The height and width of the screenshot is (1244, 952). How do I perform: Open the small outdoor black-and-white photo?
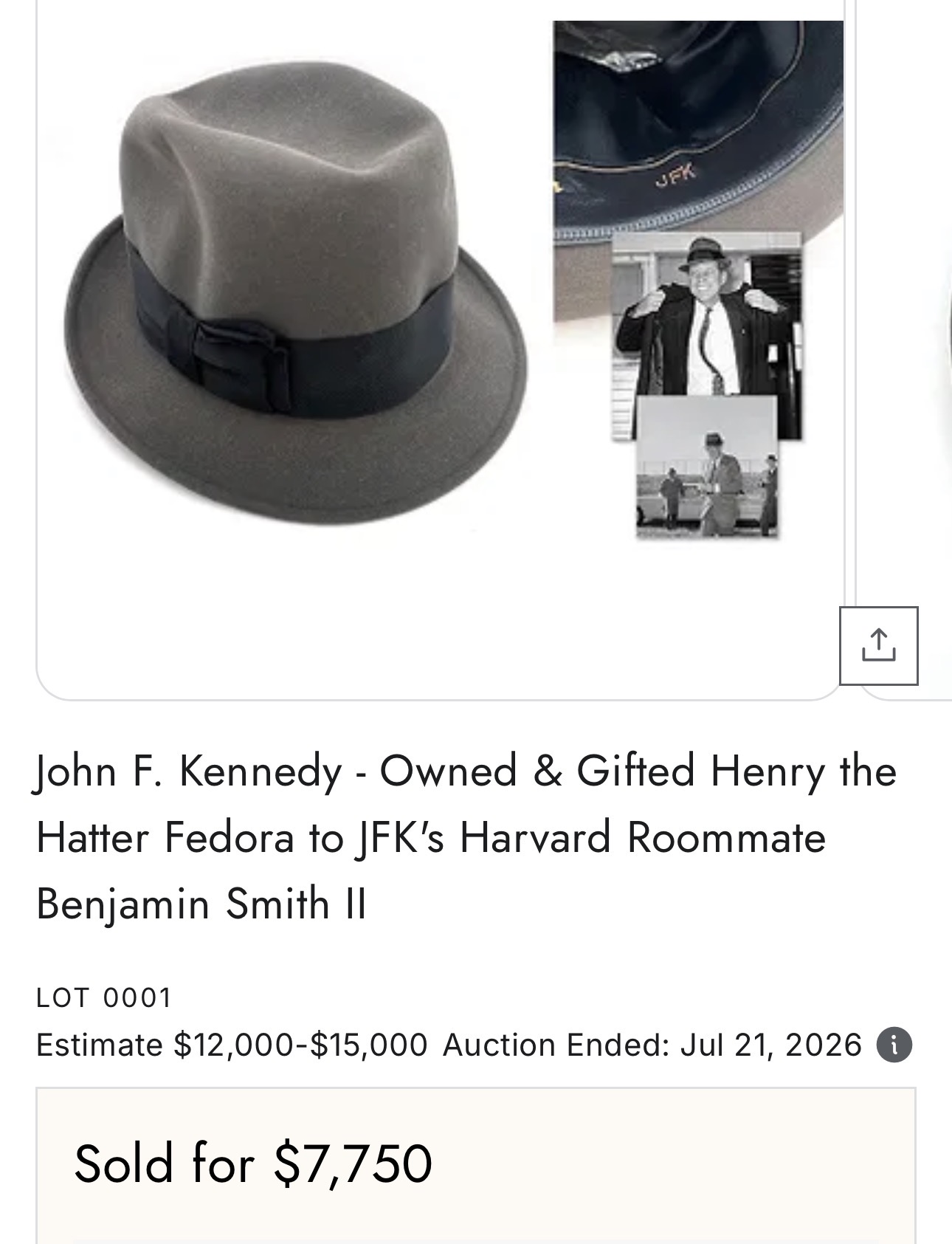click(x=707, y=466)
